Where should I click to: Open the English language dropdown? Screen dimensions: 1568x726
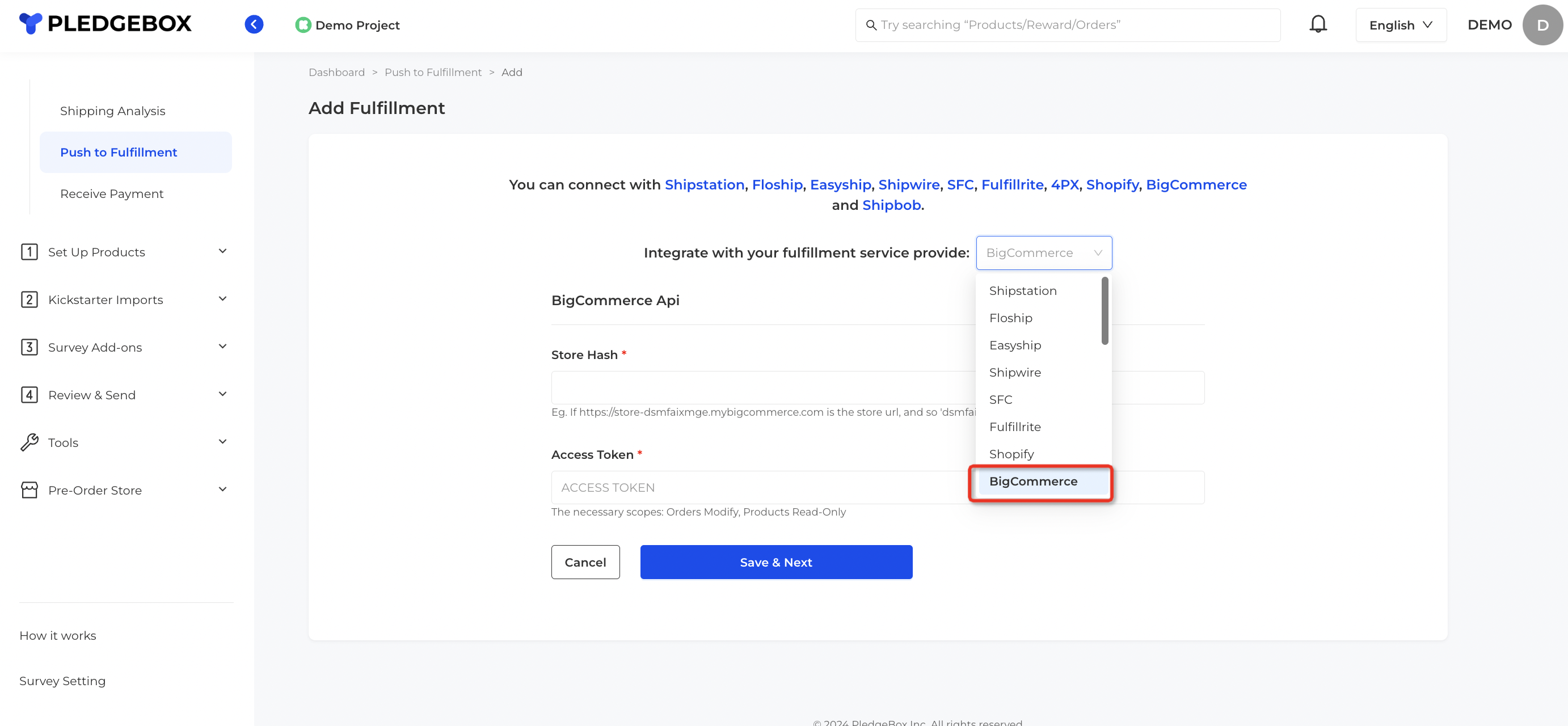tap(1401, 25)
